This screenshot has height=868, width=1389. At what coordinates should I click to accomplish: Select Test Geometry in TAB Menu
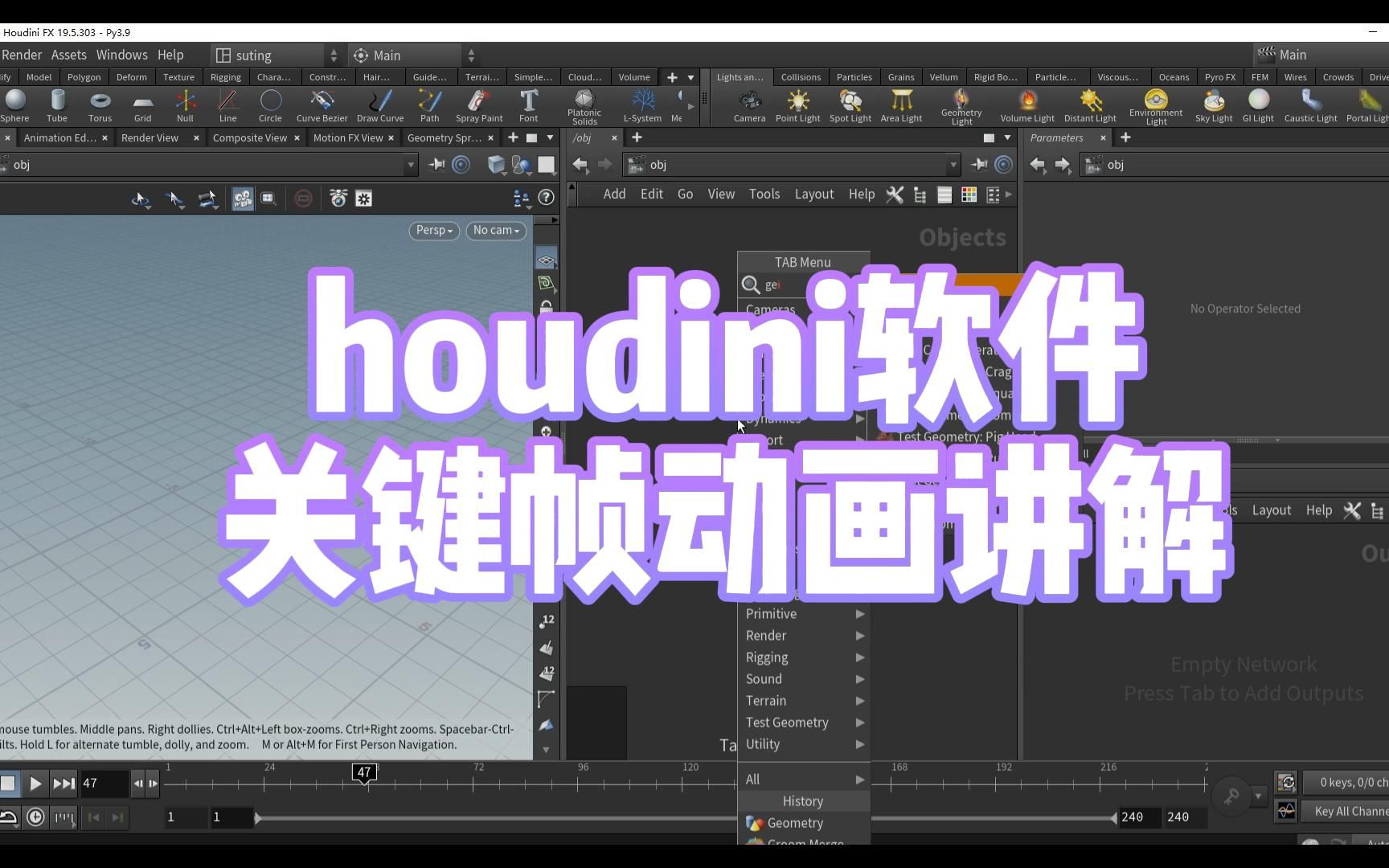(804, 722)
